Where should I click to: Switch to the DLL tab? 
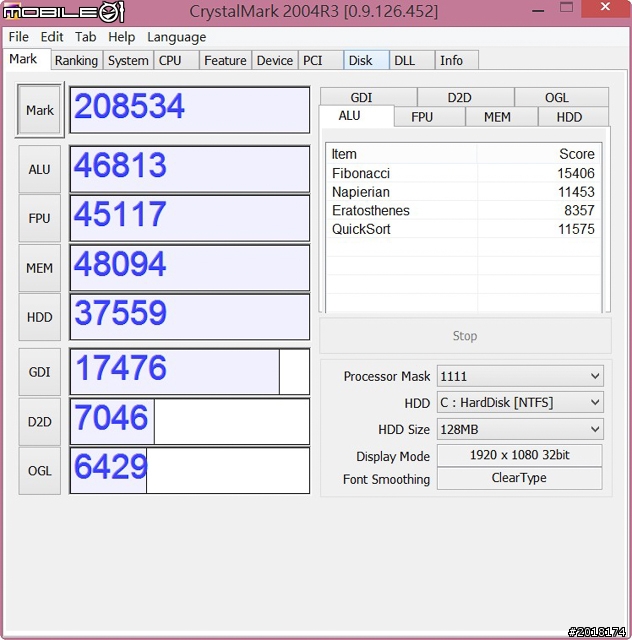[x=412, y=60]
